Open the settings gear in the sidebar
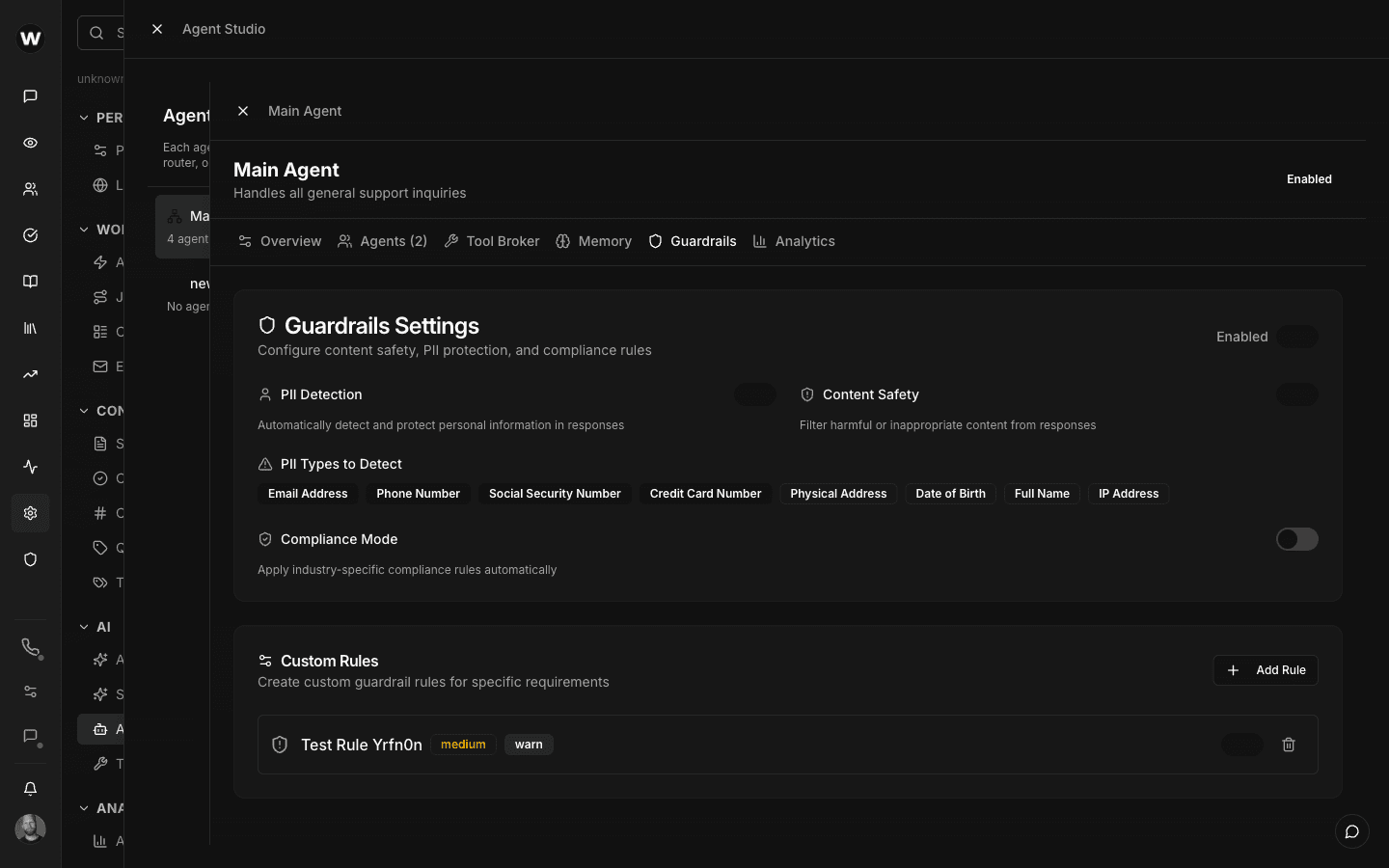 click(x=30, y=513)
